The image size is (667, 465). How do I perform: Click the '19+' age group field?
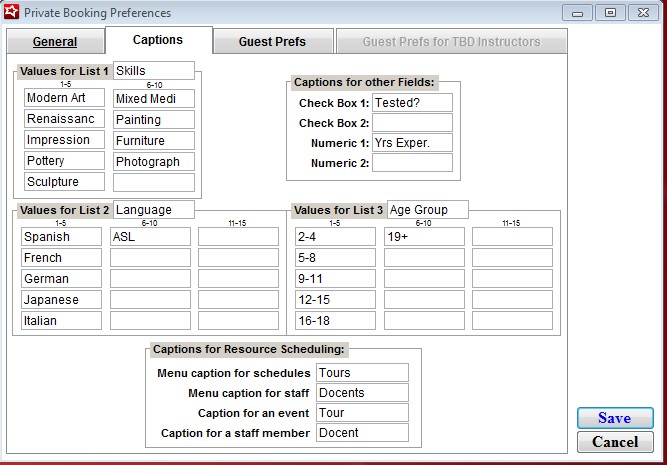pyautogui.click(x=424, y=237)
